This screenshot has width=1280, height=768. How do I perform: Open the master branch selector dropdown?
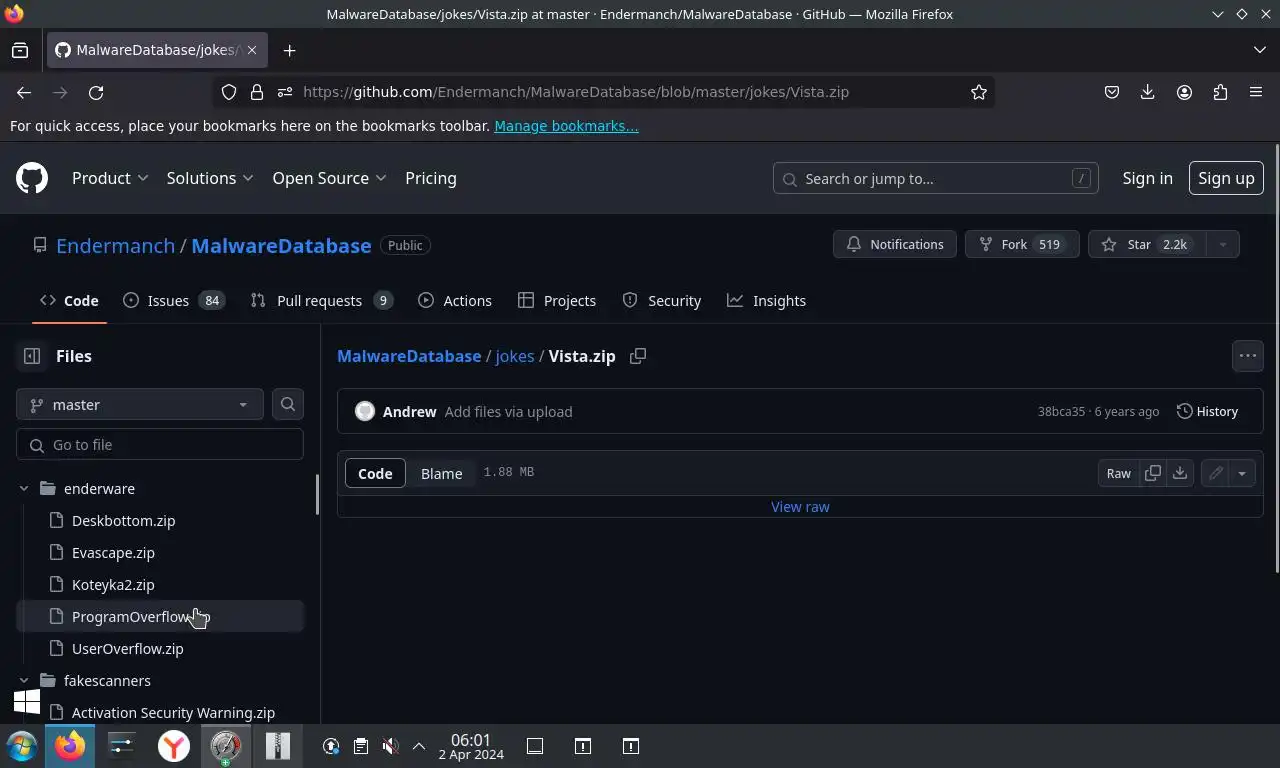coord(140,404)
